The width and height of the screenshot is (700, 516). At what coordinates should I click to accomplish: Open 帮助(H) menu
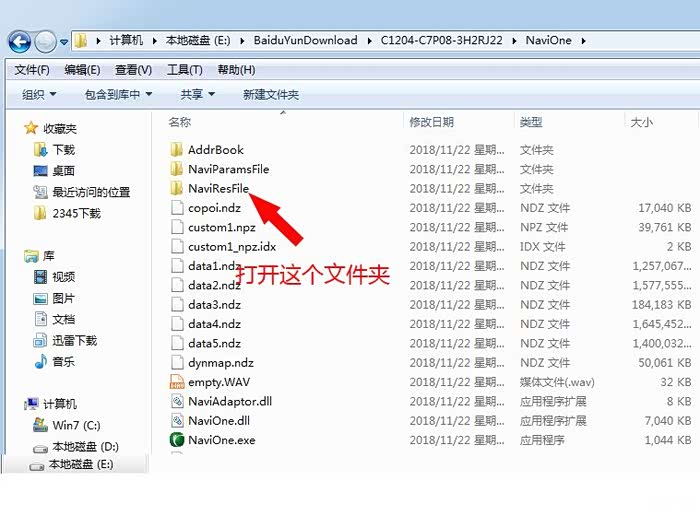coord(236,70)
